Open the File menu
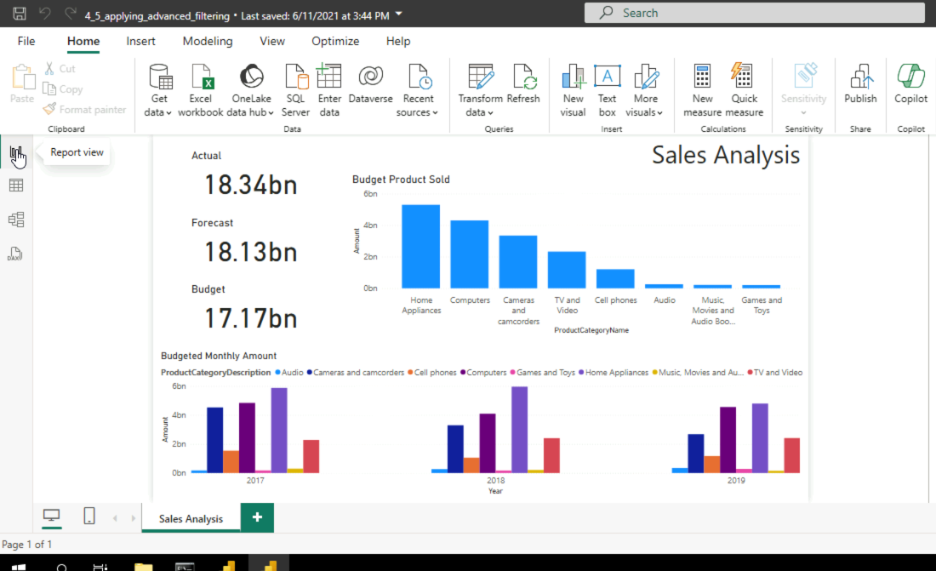Image resolution: width=936 pixels, height=572 pixels. [x=26, y=41]
